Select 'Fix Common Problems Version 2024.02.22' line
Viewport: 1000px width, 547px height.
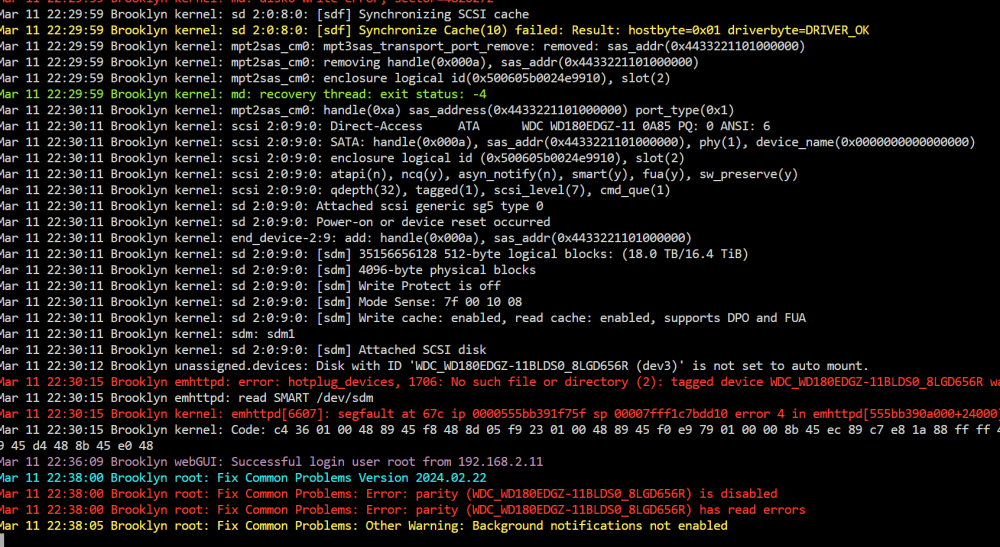click(x=243, y=478)
